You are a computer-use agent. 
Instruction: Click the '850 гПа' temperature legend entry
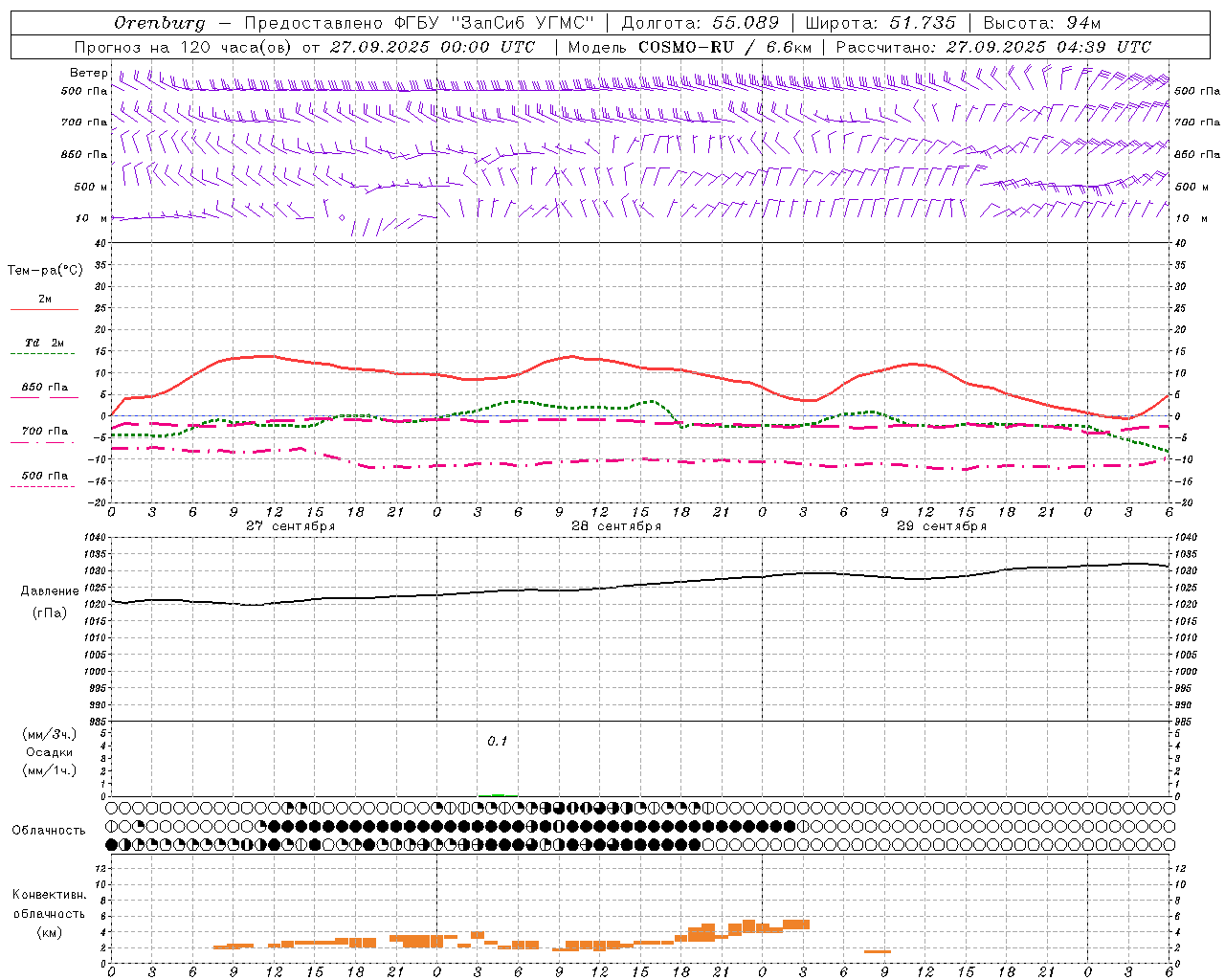point(45,388)
